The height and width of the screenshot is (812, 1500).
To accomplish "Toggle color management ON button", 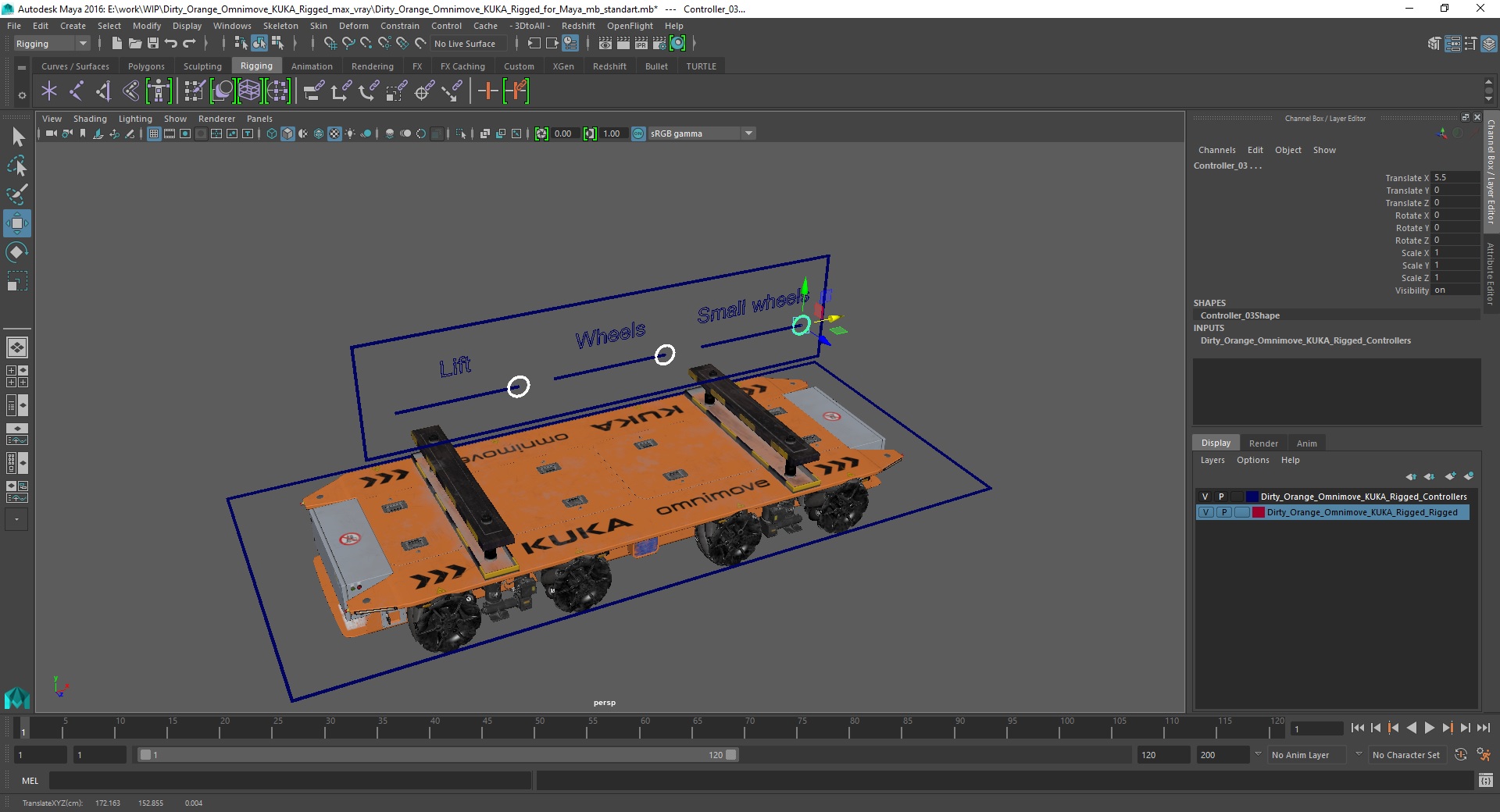I will coord(638,134).
